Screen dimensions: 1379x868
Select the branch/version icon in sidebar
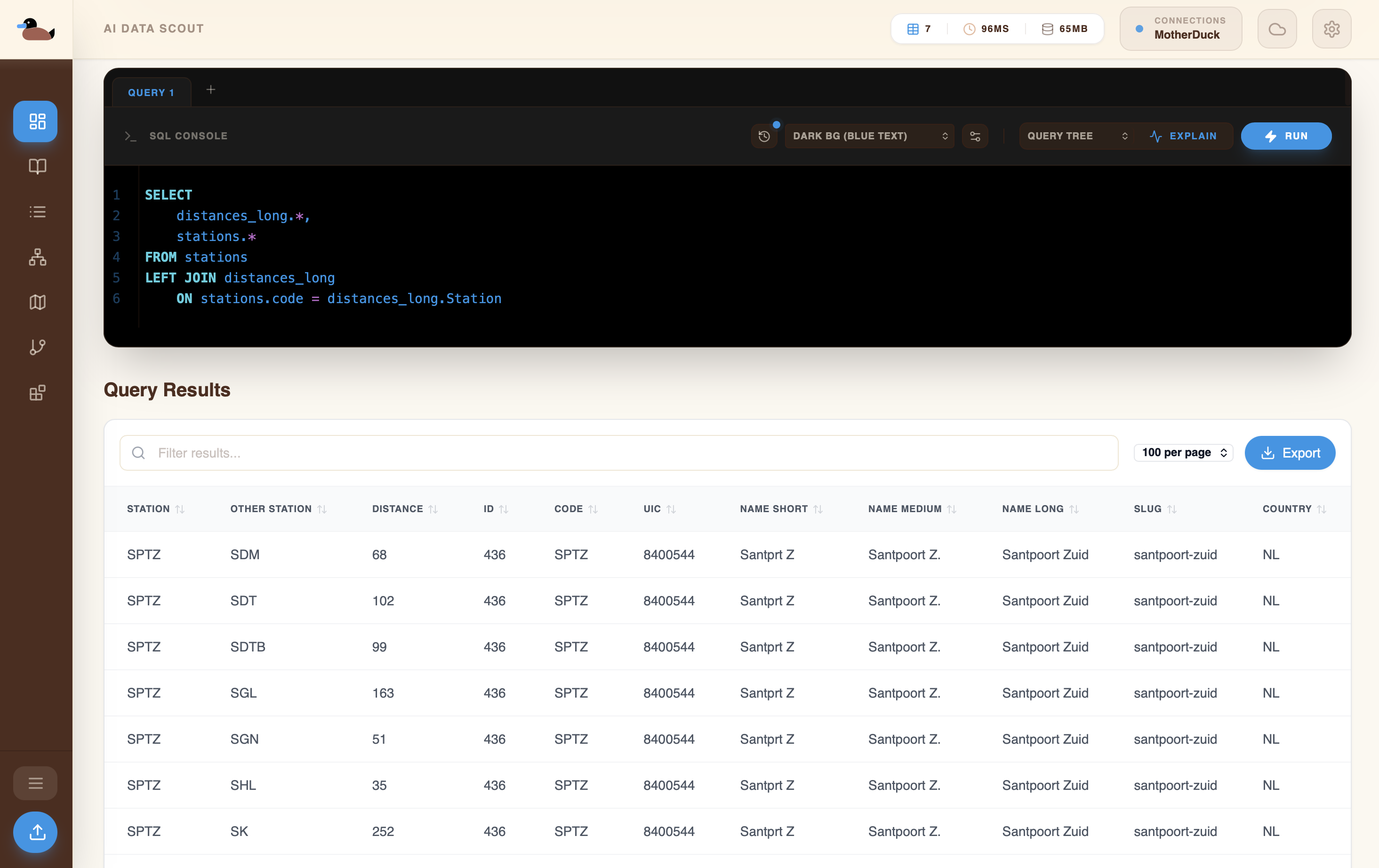(x=37, y=346)
